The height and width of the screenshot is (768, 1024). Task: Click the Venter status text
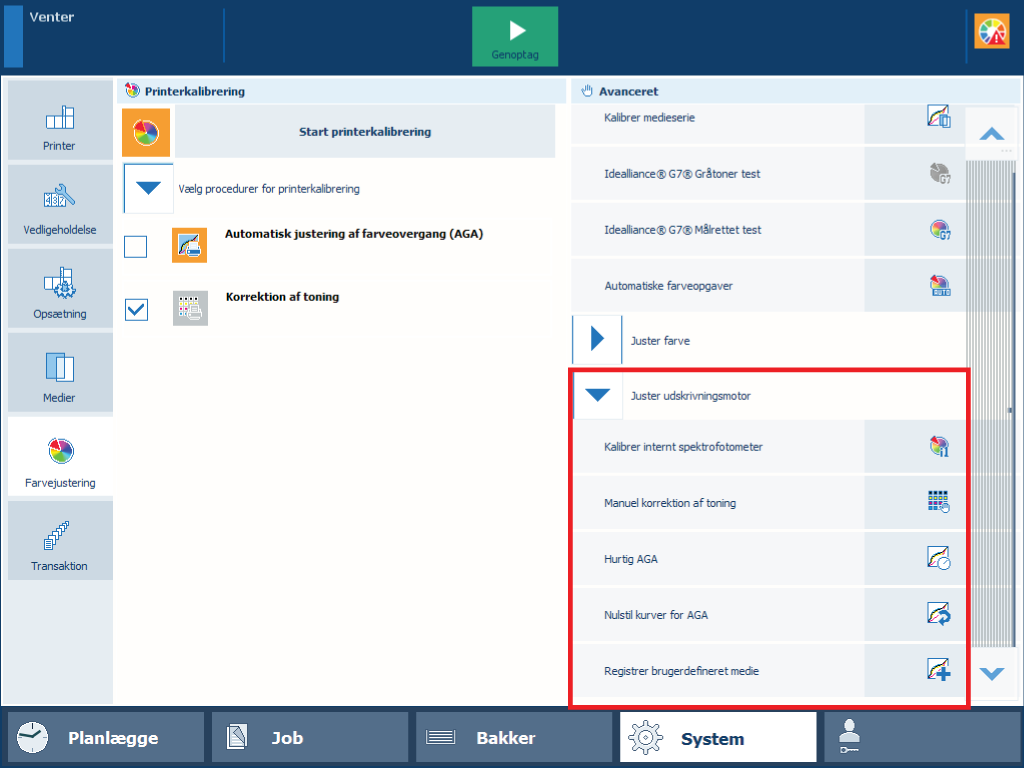coord(52,17)
